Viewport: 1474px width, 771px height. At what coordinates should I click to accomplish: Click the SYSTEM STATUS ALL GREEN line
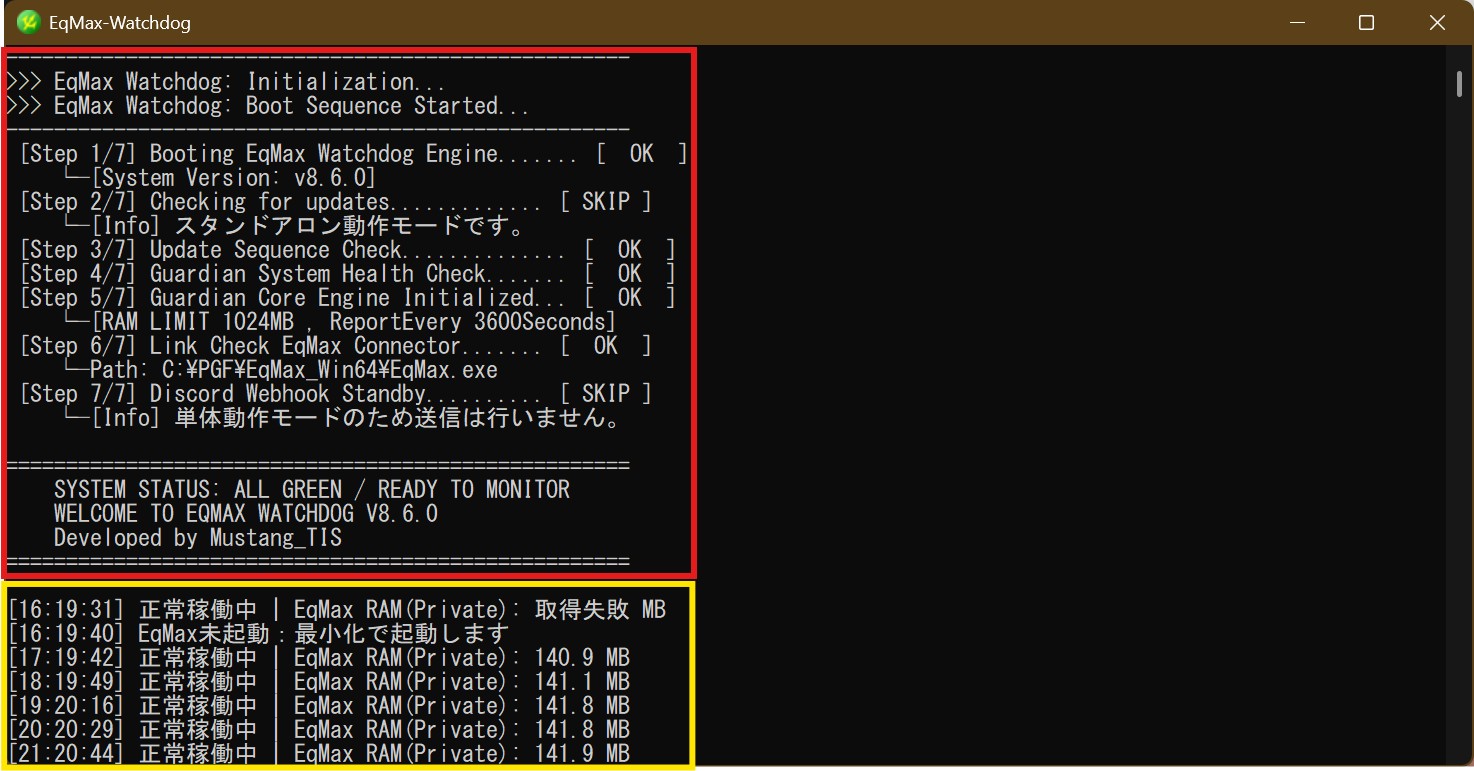[x=311, y=490]
